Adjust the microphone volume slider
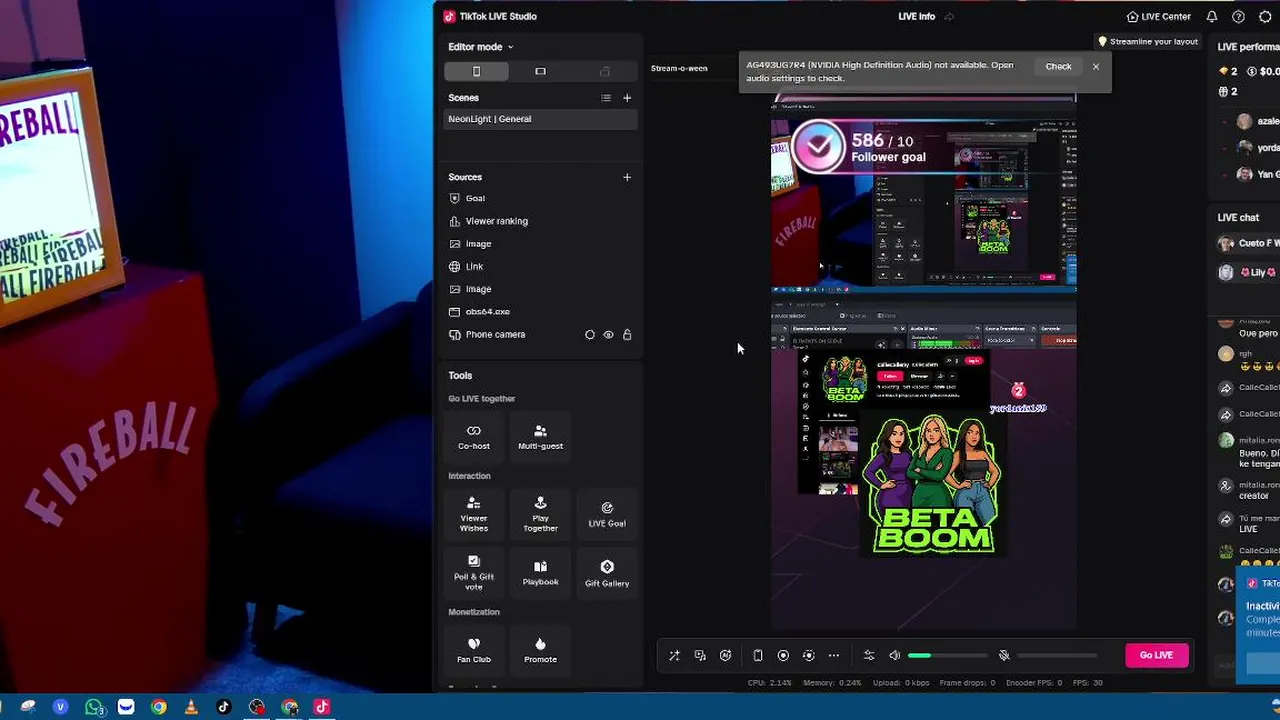Image resolution: width=1280 pixels, height=720 pixels. (x=1057, y=656)
